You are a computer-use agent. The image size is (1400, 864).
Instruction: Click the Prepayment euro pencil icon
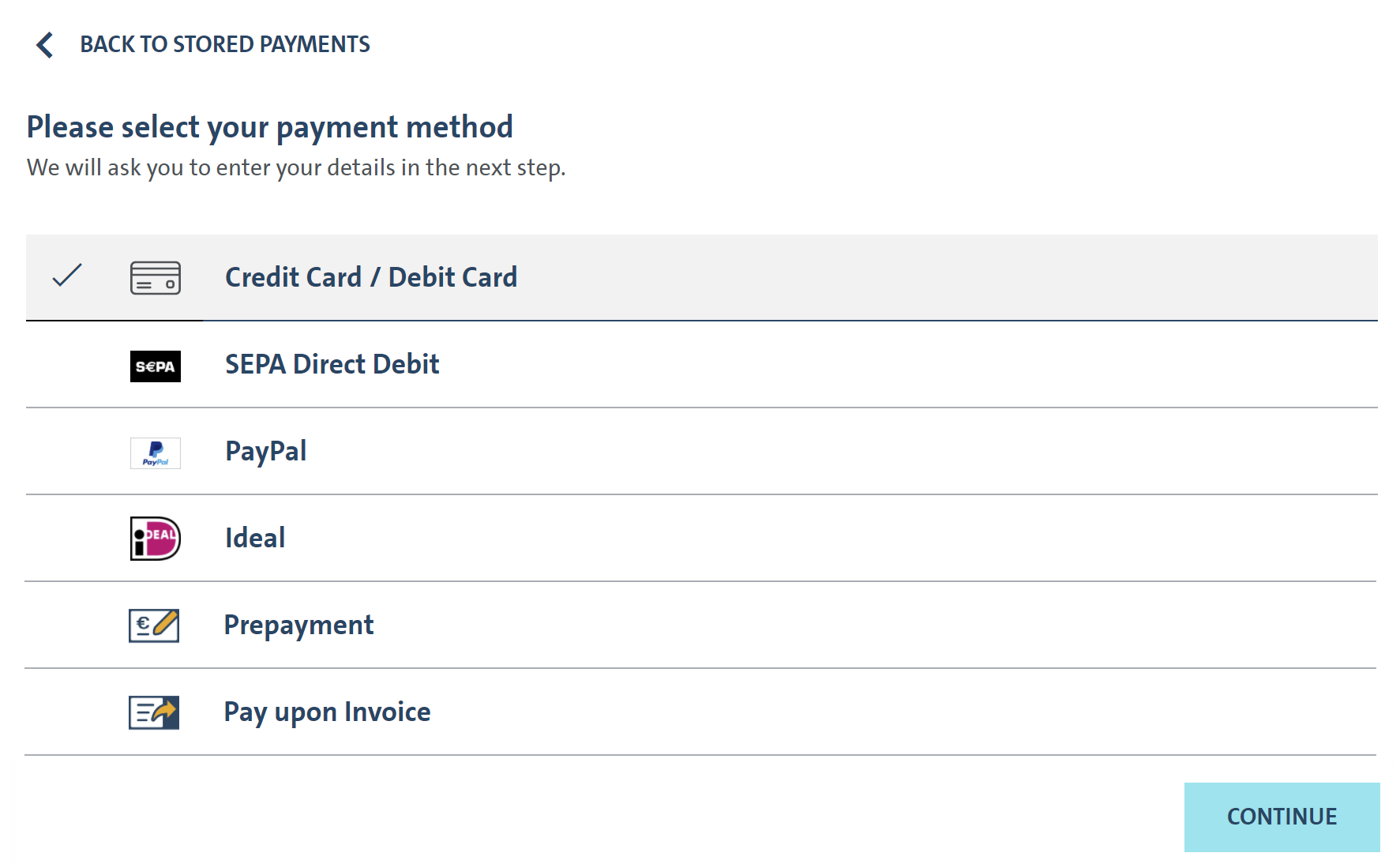pos(154,625)
